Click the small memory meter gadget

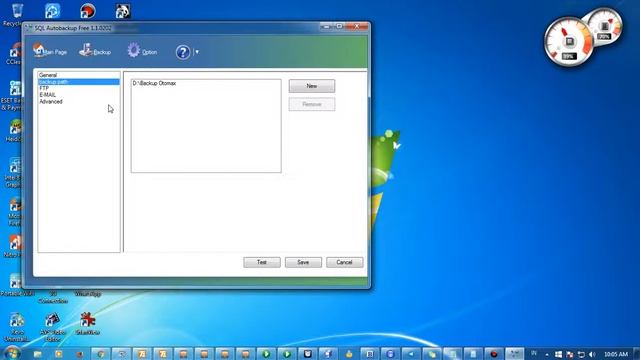(604, 28)
